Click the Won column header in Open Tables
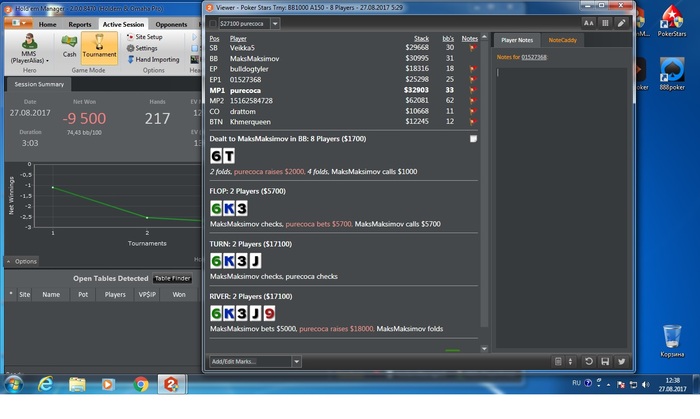Image resolution: width=700 pixels, height=419 pixels. click(x=179, y=295)
